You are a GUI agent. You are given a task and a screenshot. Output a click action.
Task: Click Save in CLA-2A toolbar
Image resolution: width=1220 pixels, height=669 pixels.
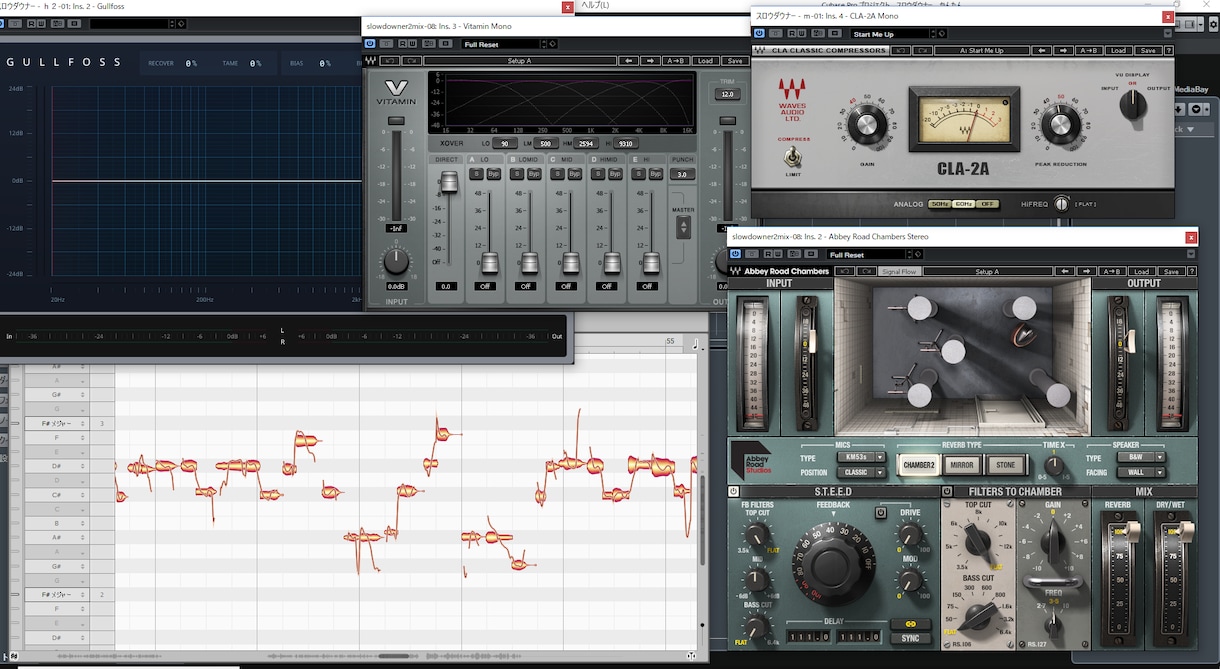(1148, 50)
